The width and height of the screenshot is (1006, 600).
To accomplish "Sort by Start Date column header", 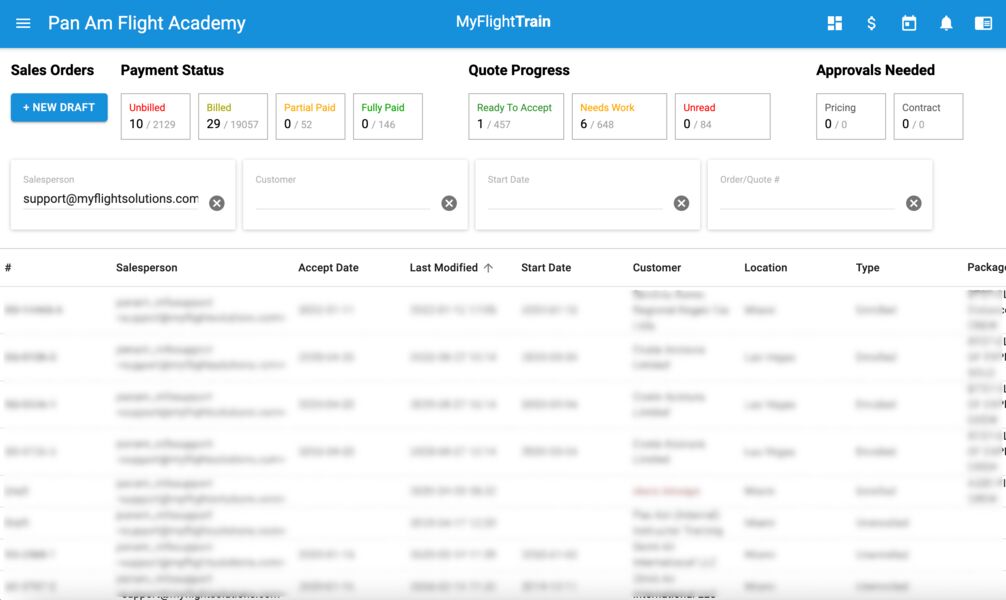I will tap(546, 268).
